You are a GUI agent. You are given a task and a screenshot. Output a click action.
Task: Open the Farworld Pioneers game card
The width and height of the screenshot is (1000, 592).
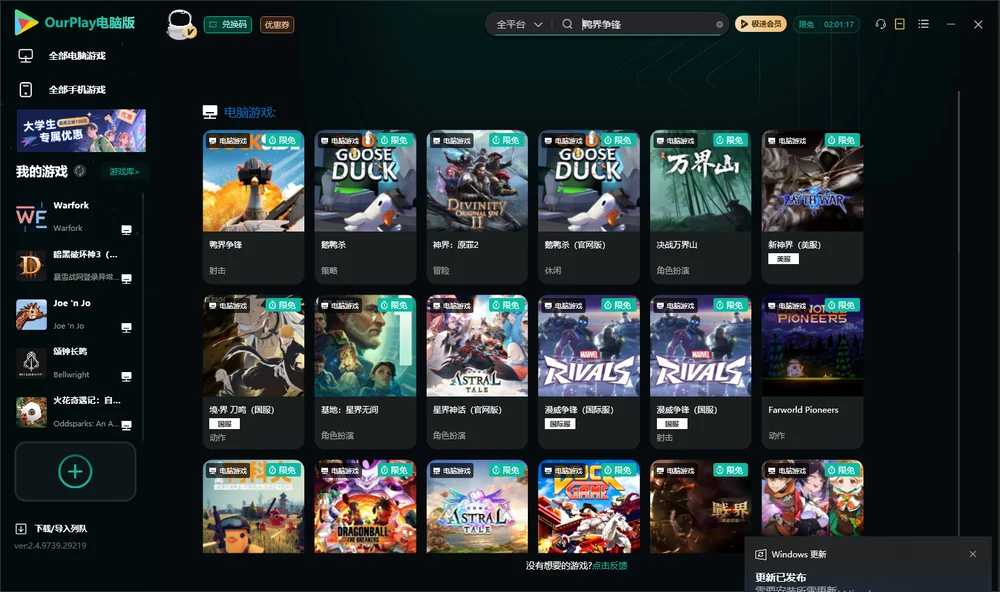[x=812, y=372]
